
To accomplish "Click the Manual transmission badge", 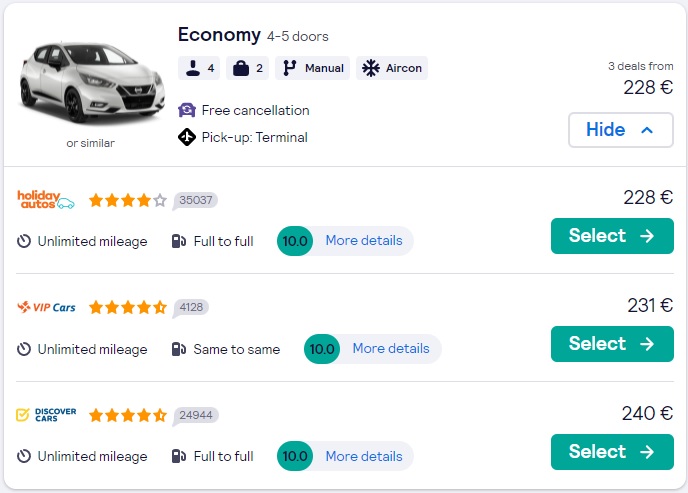I will tap(312, 68).
